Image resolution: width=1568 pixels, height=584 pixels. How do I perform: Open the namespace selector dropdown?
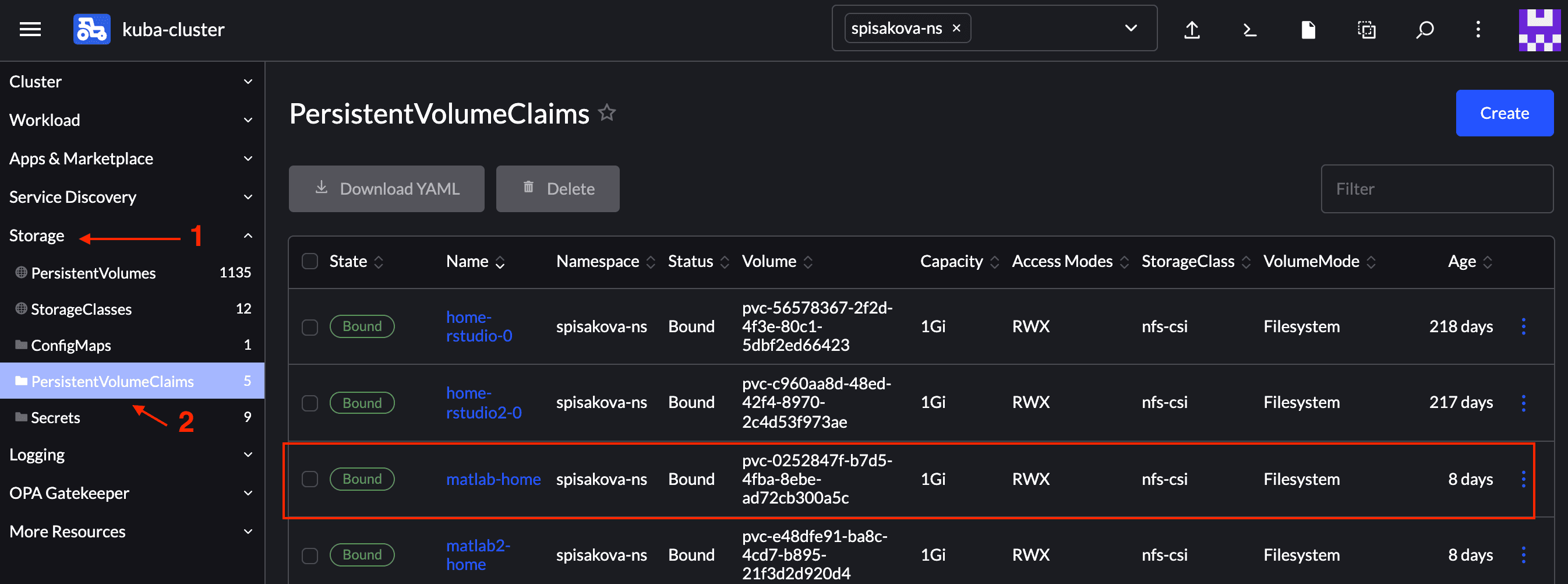click(x=1131, y=29)
